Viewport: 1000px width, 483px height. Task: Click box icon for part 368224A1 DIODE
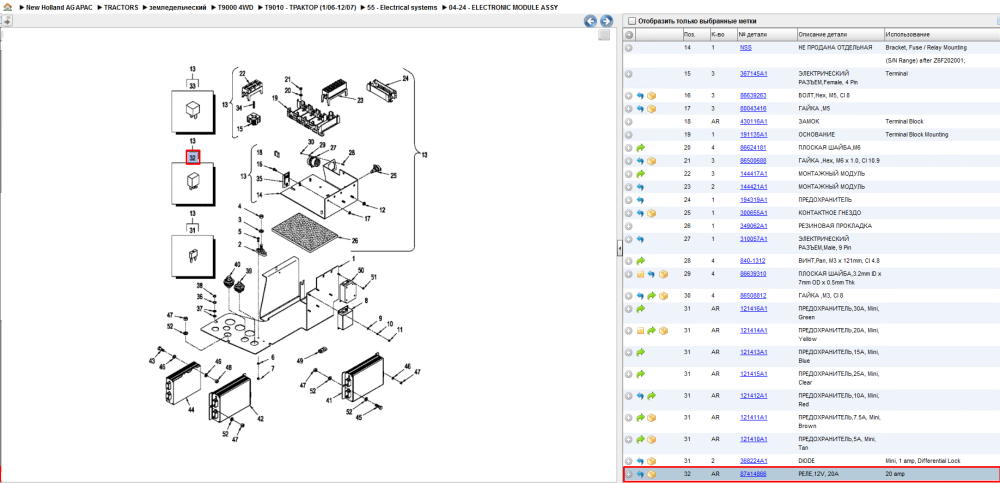click(x=652, y=461)
